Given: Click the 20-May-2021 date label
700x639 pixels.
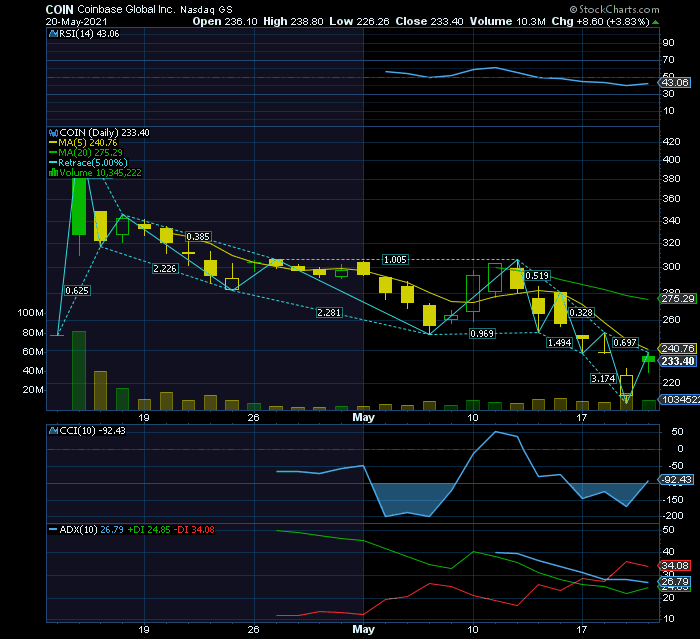Looking at the screenshot, I should tap(76, 22).
